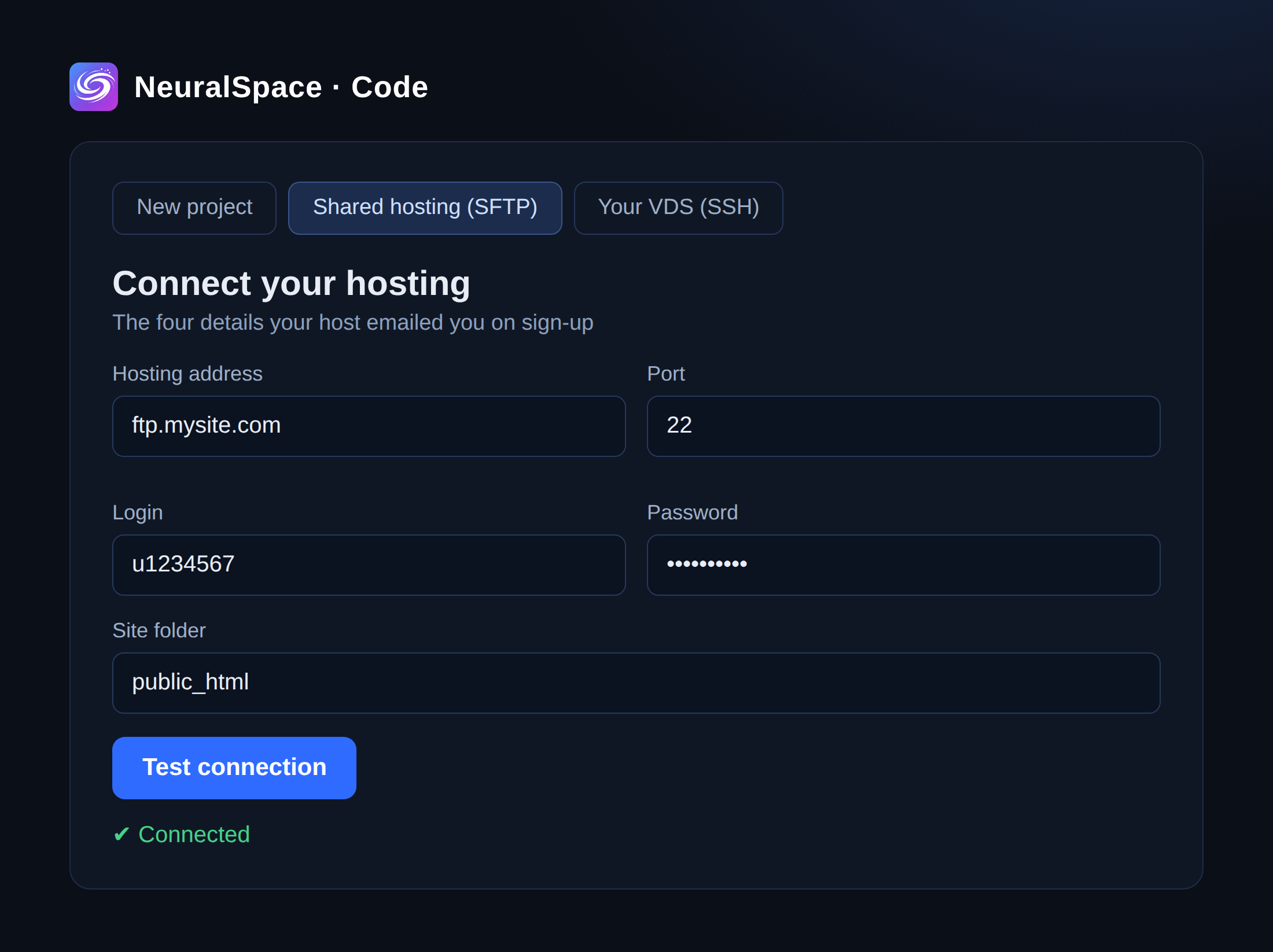Switch to the Your VDS (SSH) tab
This screenshot has width=1273, height=952.
678,208
